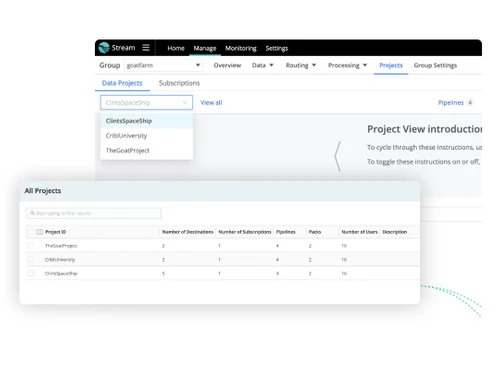Check the TheGoatProject row checkbox
The height and width of the screenshot is (375, 500).
pyautogui.click(x=31, y=246)
